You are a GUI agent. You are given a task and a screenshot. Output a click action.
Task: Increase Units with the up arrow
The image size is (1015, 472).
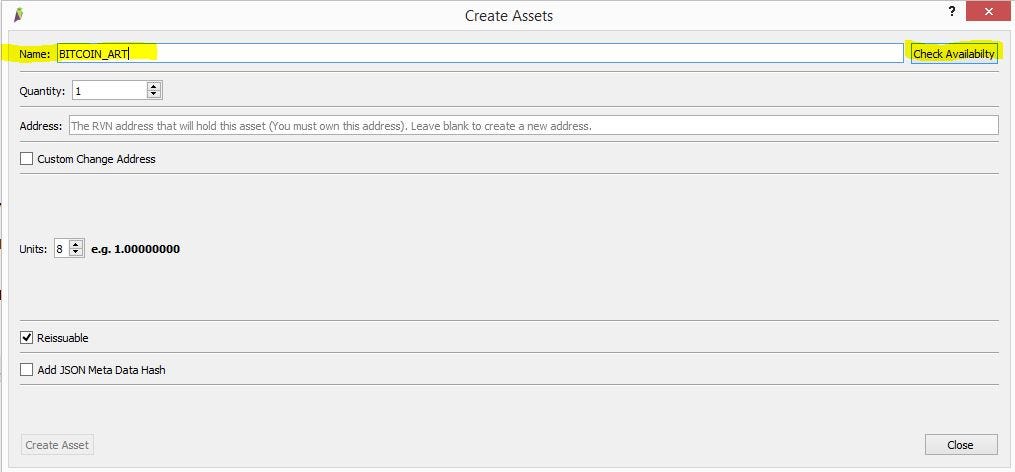pos(76,245)
